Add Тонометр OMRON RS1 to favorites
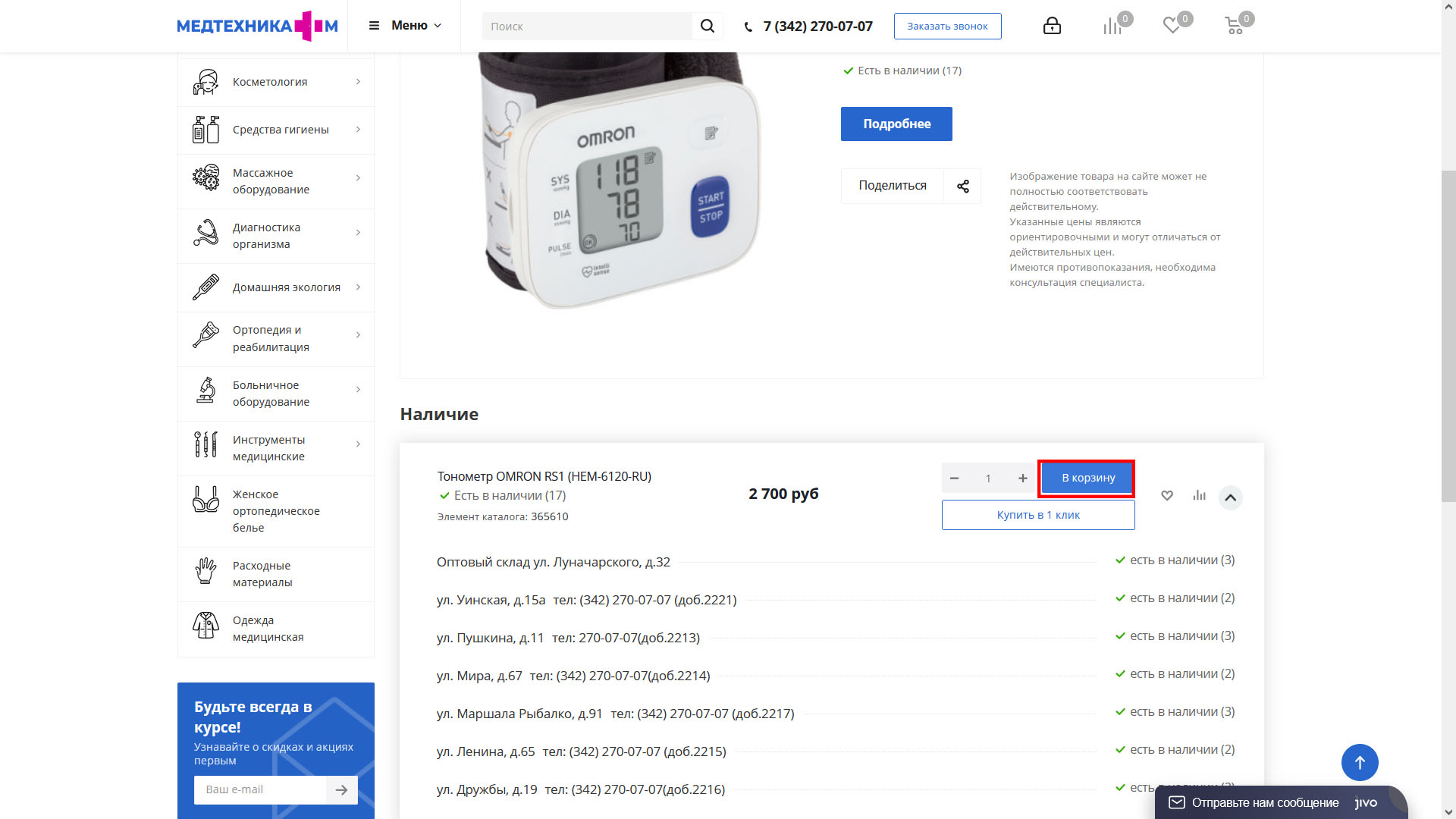This screenshot has width=1456, height=819. click(x=1167, y=496)
